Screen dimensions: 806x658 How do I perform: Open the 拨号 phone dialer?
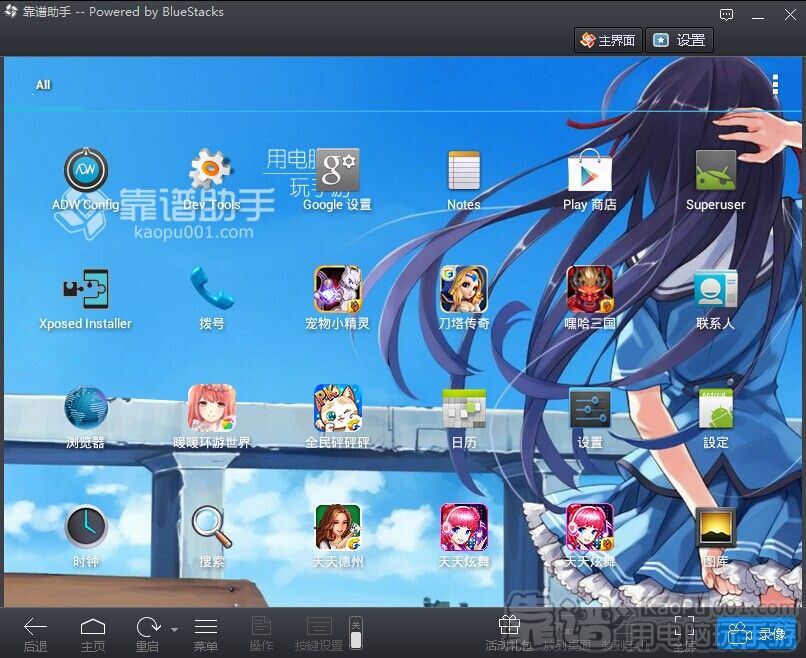(212, 291)
